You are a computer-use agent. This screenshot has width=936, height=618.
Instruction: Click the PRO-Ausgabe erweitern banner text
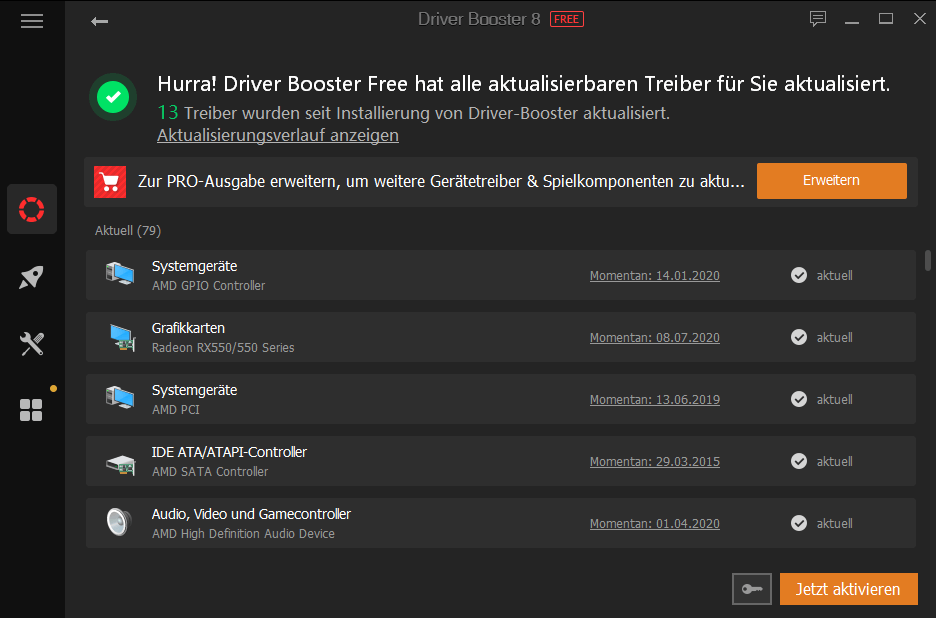[441, 182]
